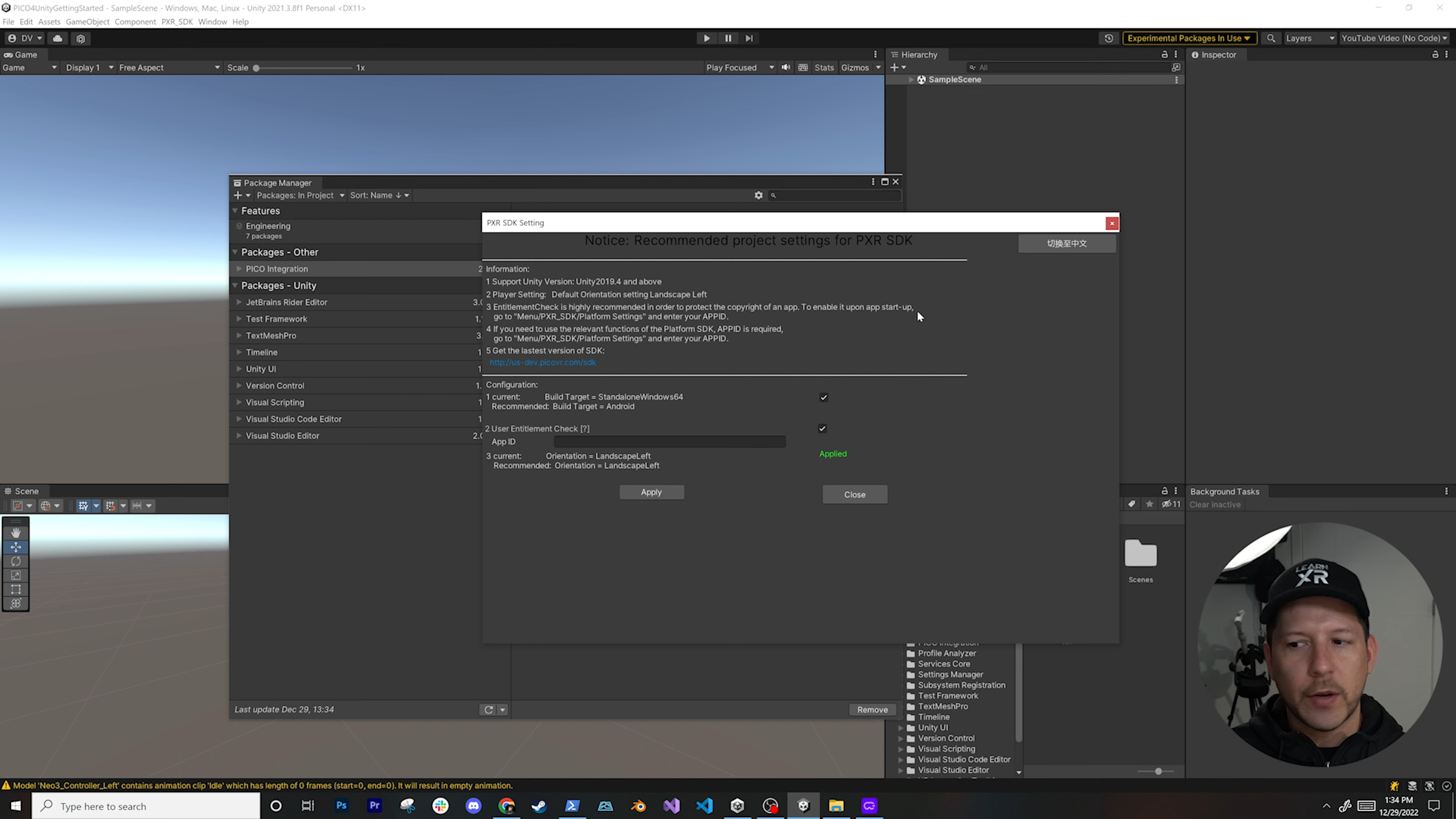Open the PXR_SDK menu
The width and height of the screenshot is (1456, 819).
[x=176, y=22]
